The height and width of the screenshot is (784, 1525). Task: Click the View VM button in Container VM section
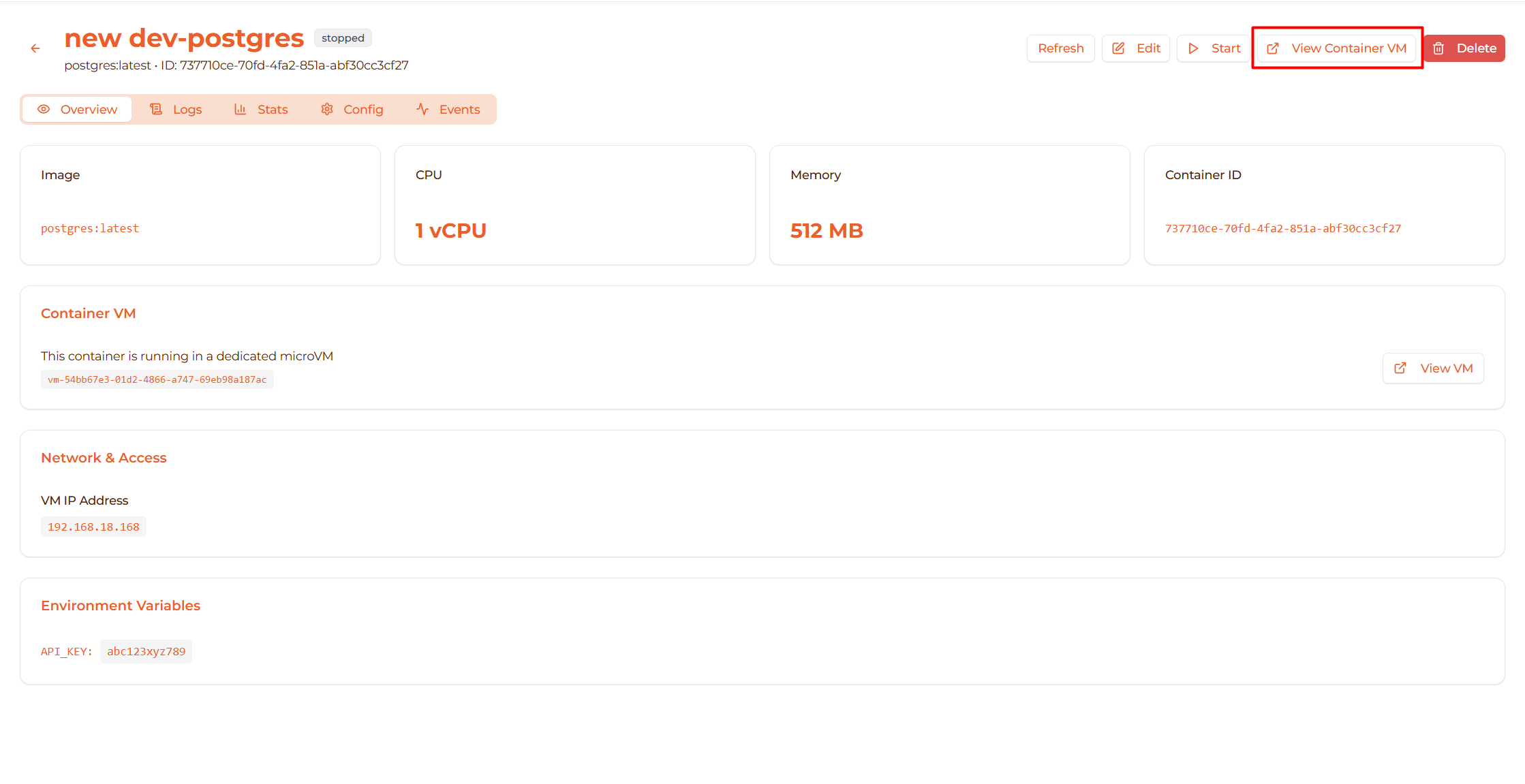pos(1433,368)
